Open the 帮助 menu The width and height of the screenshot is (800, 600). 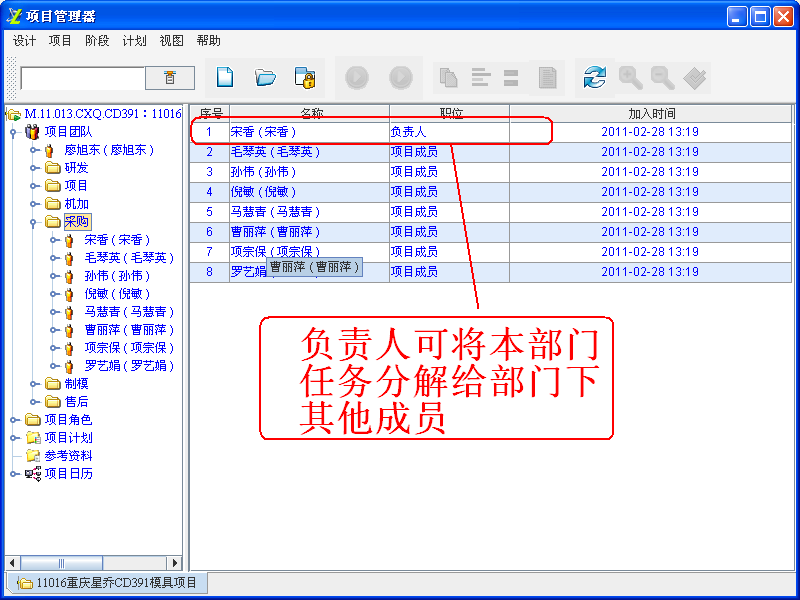pos(208,41)
